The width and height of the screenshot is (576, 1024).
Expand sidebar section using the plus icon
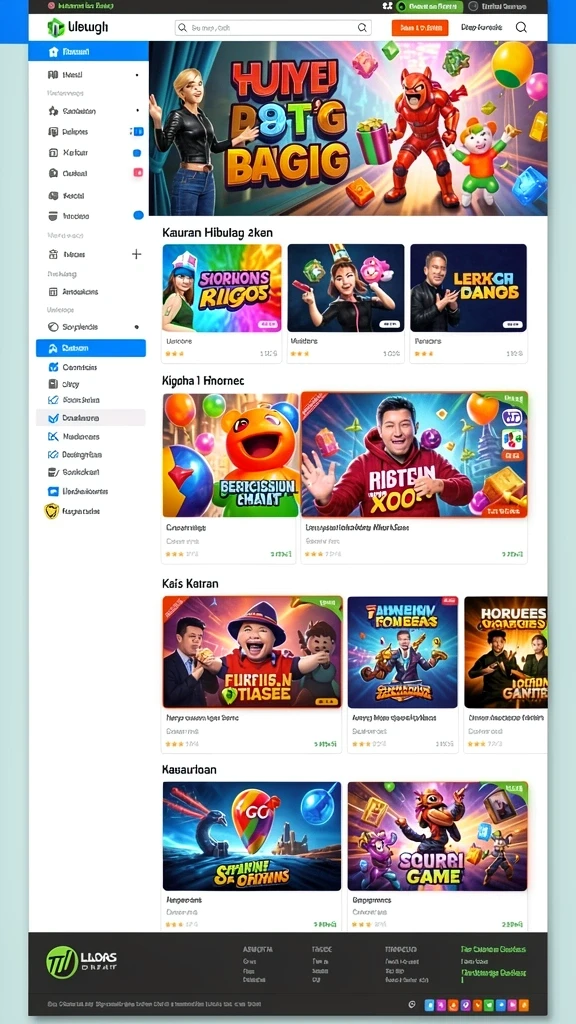[136, 254]
